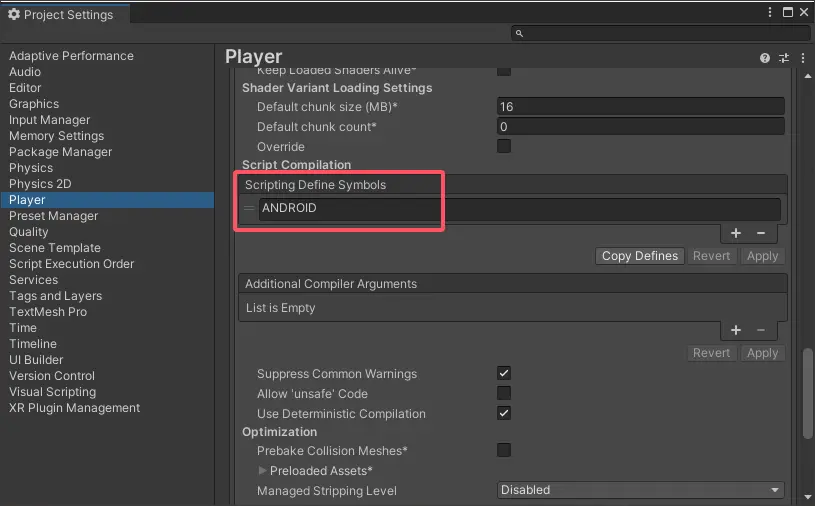The height and width of the screenshot is (506, 815).
Task: Click the scrollbar up arrow
Action: (x=808, y=76)
